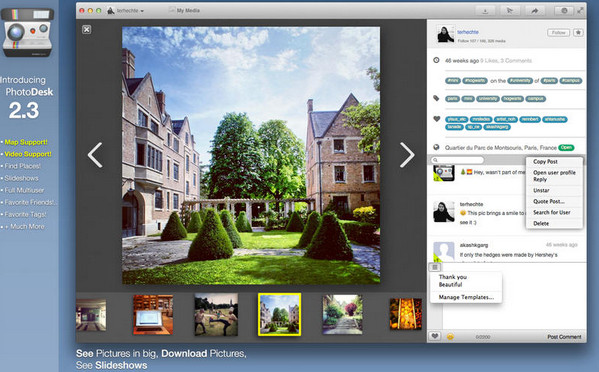The width and height of the screenshot is (599, 372).
Task: Click the university tag pill in tag row
Action: 488,99
